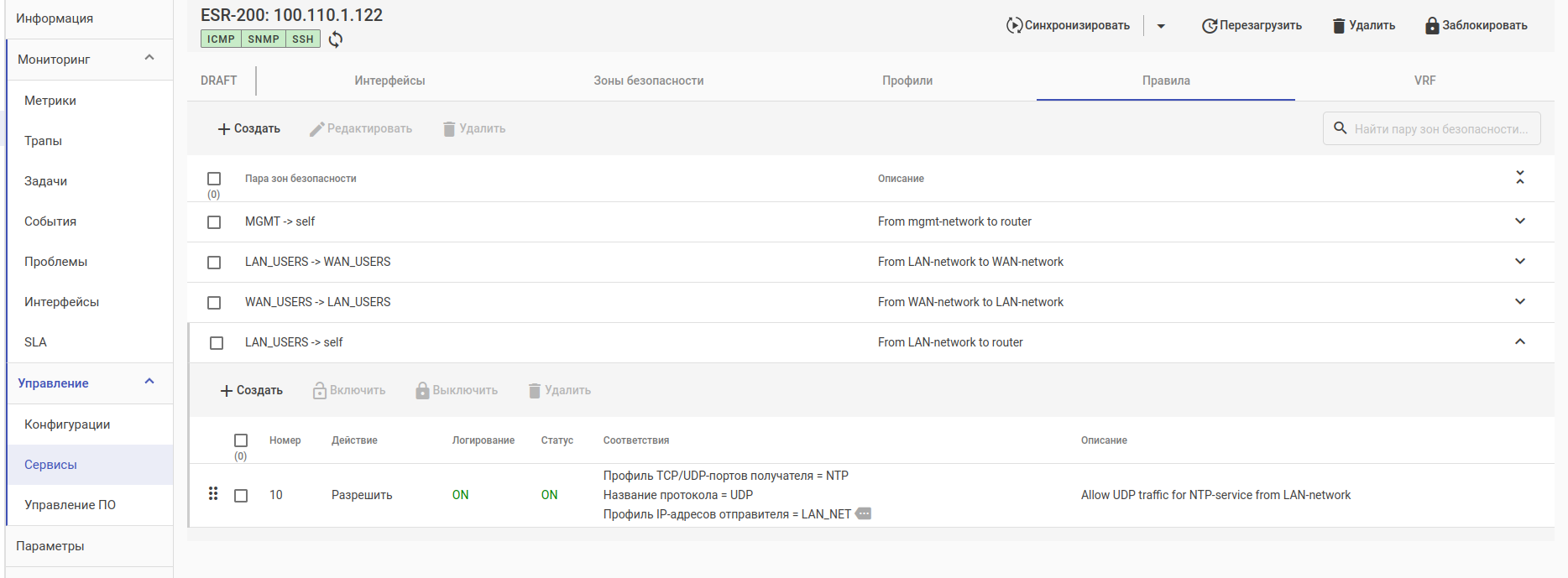
Task: Click the comment bubble icon after LAN_NET
Action: (x=864, y=513)
